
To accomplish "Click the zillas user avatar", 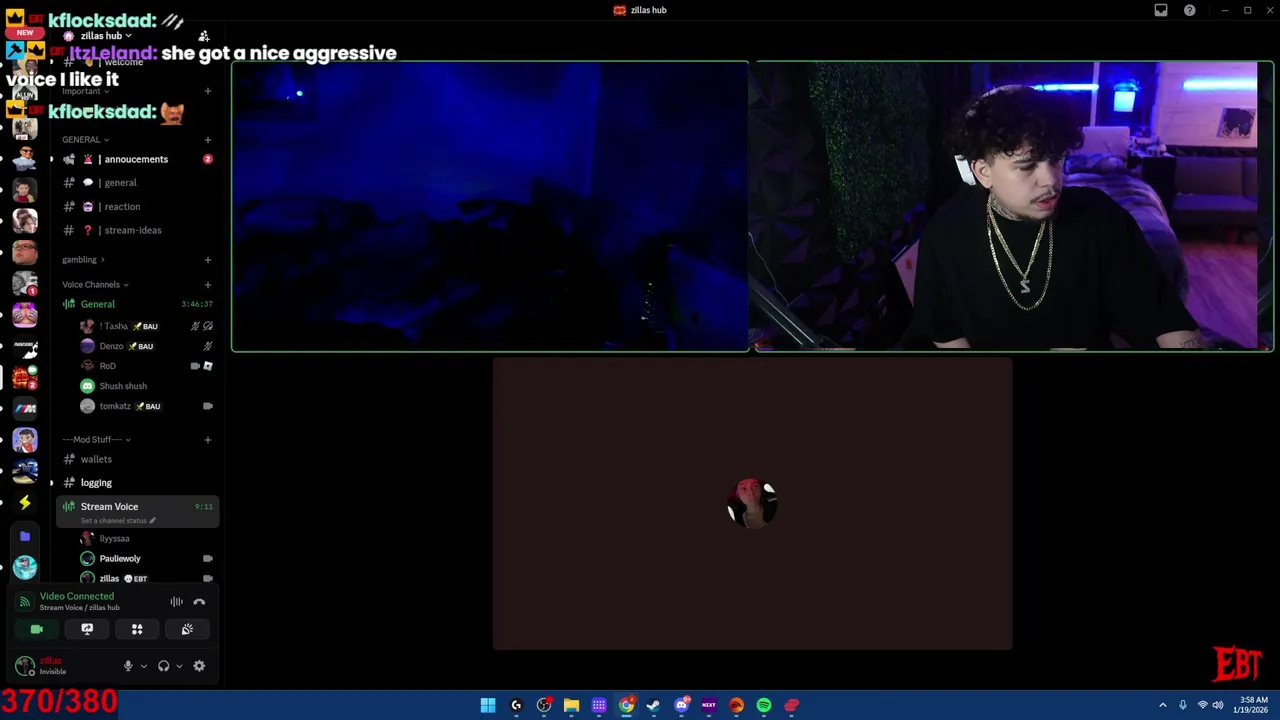I will [25, 666].
